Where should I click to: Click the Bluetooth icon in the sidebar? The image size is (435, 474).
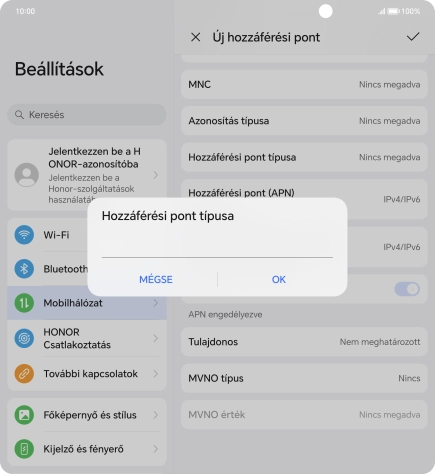(x=24, y=269)
